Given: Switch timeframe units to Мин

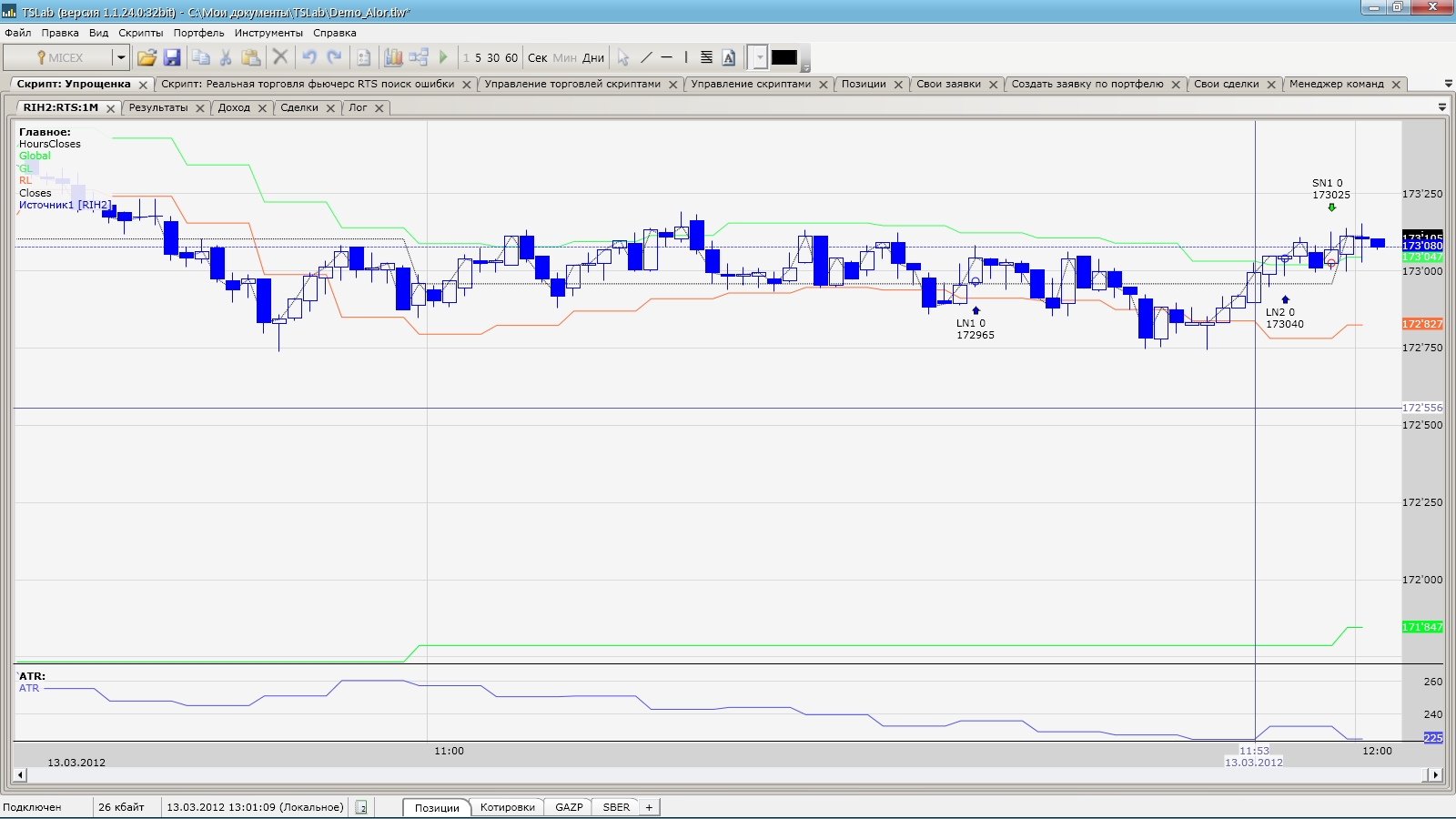Looking at the screenshot, I should click(565, 57).
